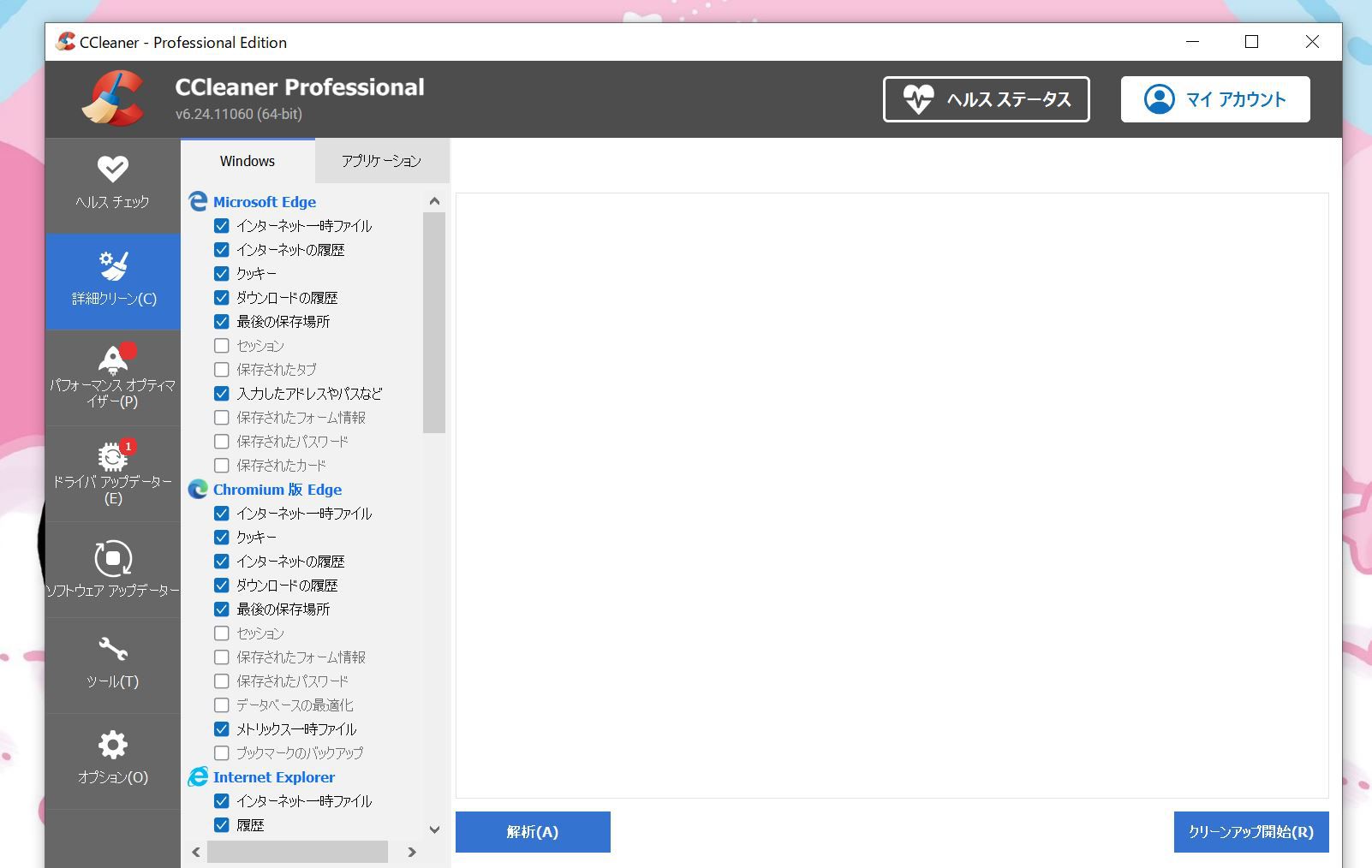This screenshot has height=868, width=1372.
Task: Click the user avatar in マイ アカウント
Action: tap(1159, 99)
